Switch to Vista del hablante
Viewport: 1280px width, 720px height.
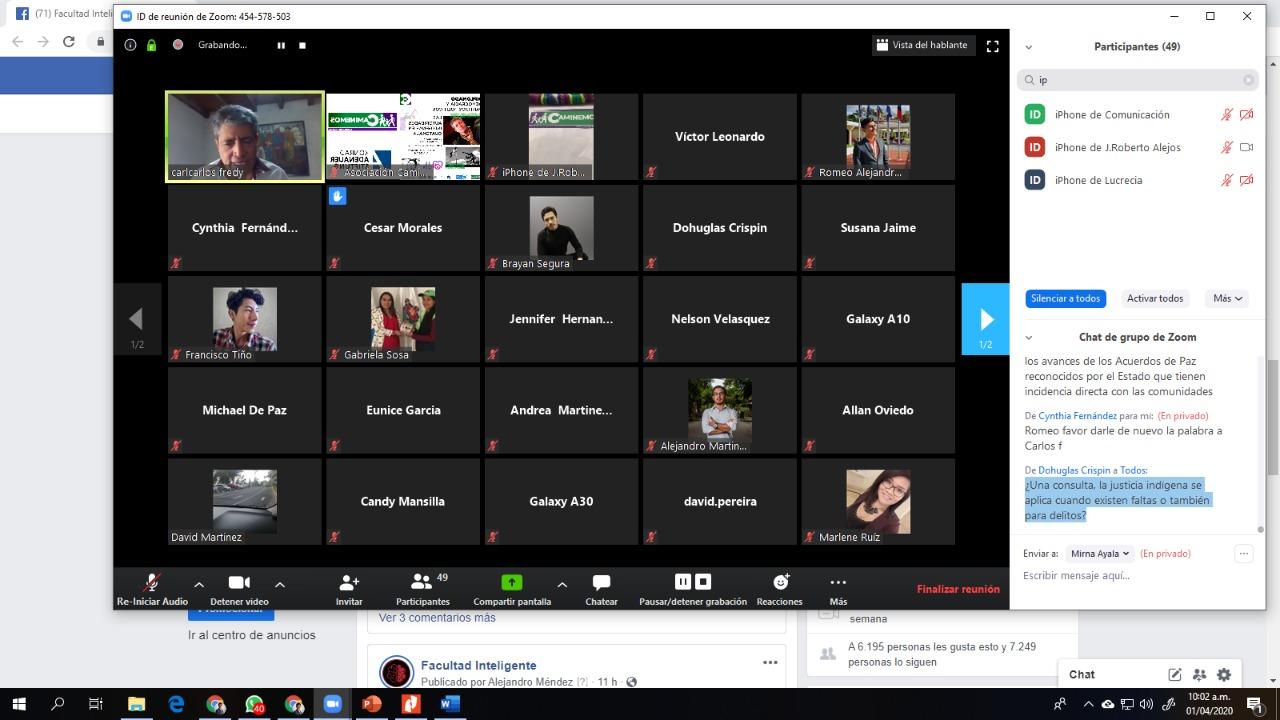click(x=921, y=45)
